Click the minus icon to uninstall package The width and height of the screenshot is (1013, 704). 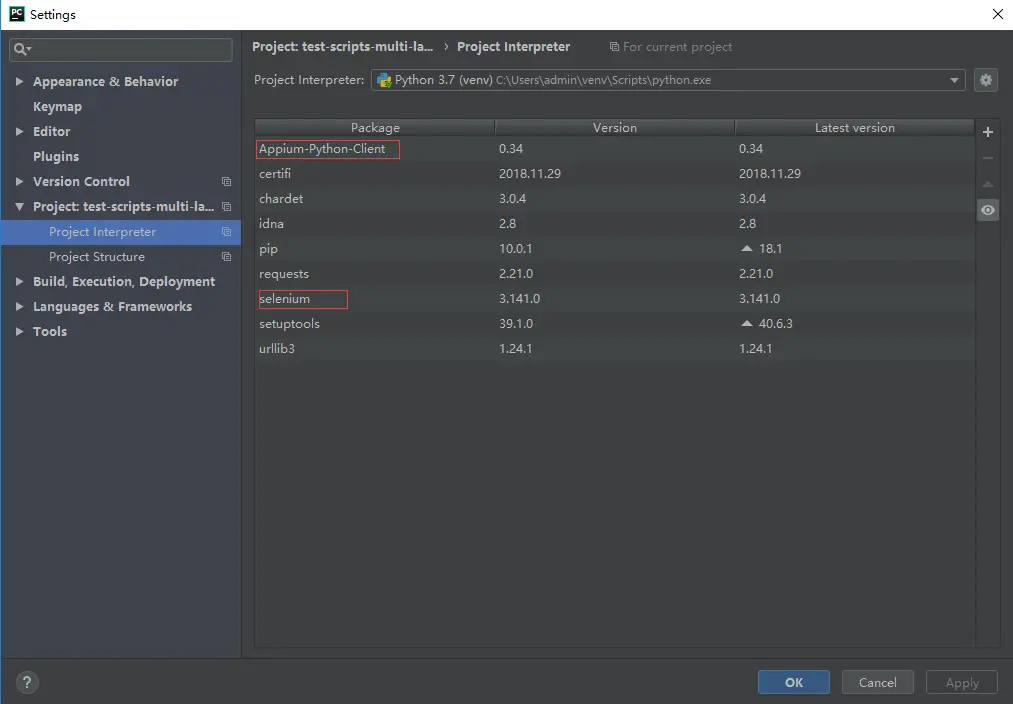[987, 158]
